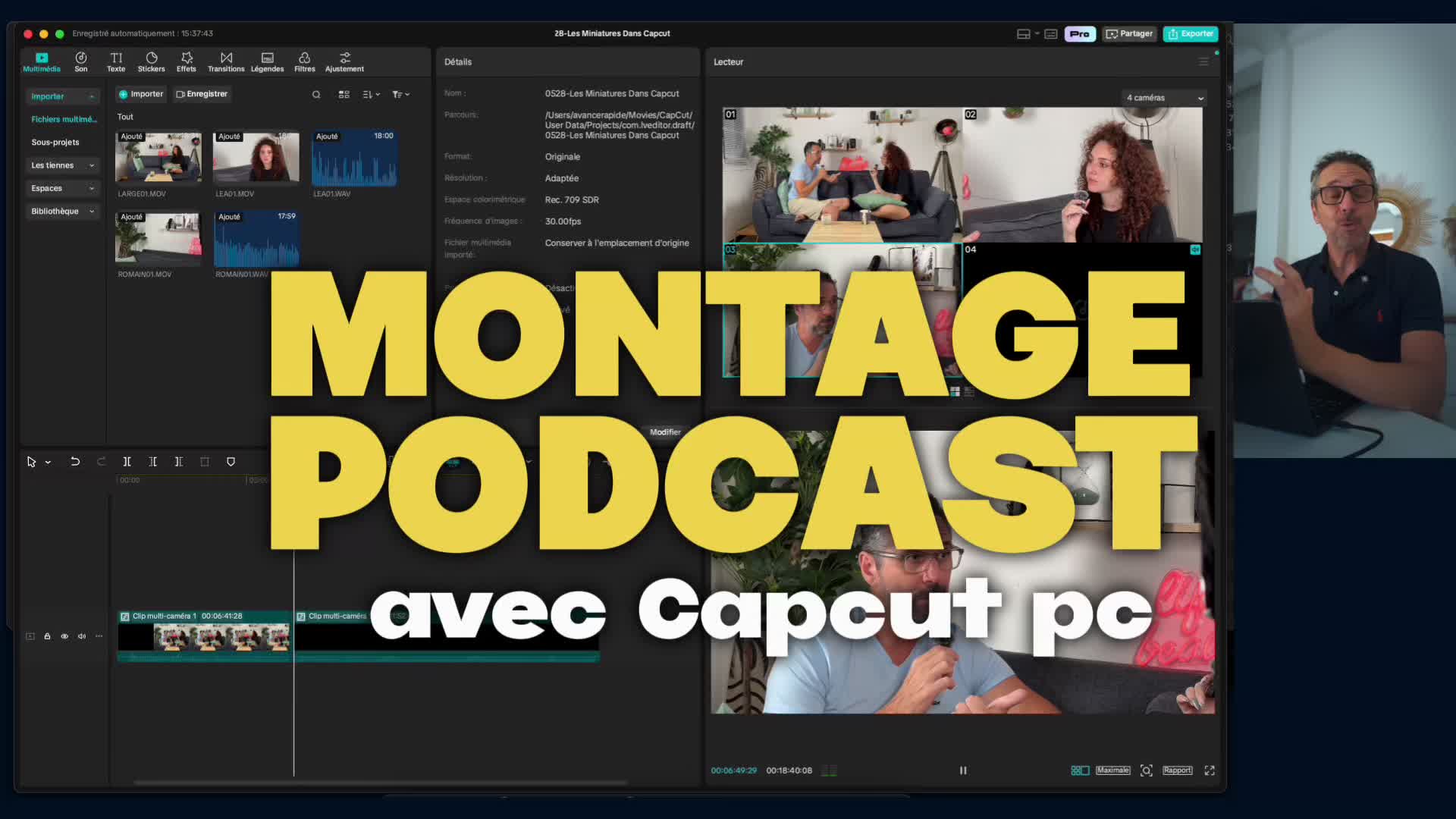Open the track more options menu
Image resolution: width=1456 pixels, height=819 pixels.
point(99,636)
